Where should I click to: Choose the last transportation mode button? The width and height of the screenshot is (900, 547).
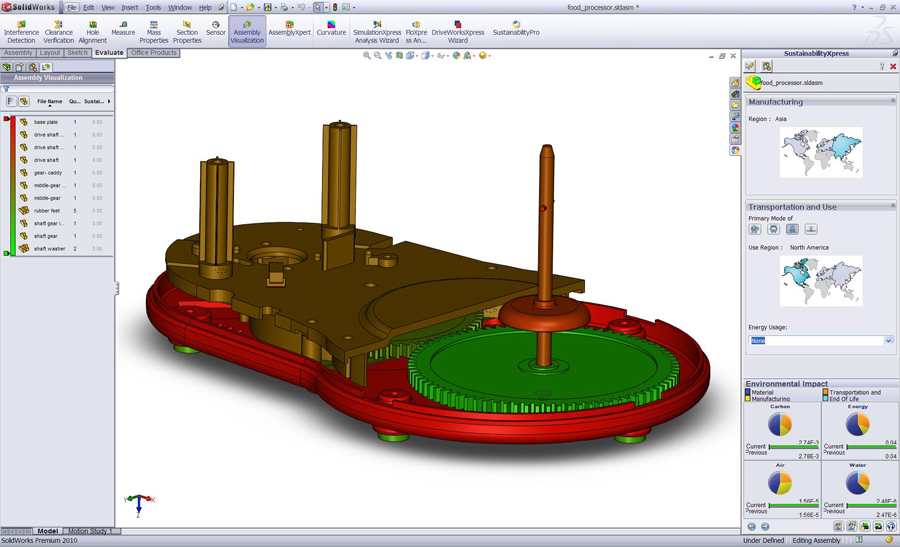point(811,230)
